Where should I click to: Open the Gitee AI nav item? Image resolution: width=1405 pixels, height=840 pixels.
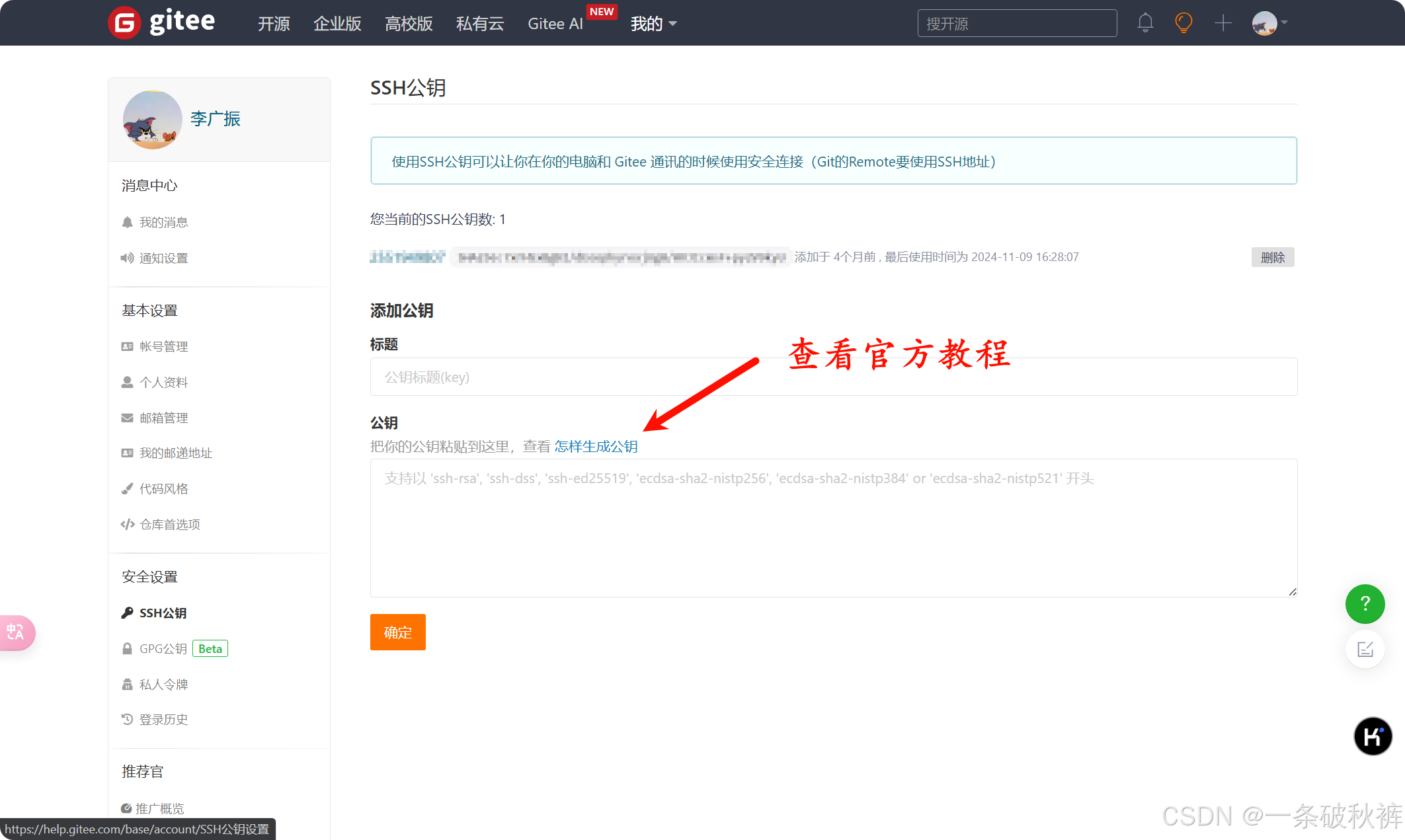[x=555, y=24]
